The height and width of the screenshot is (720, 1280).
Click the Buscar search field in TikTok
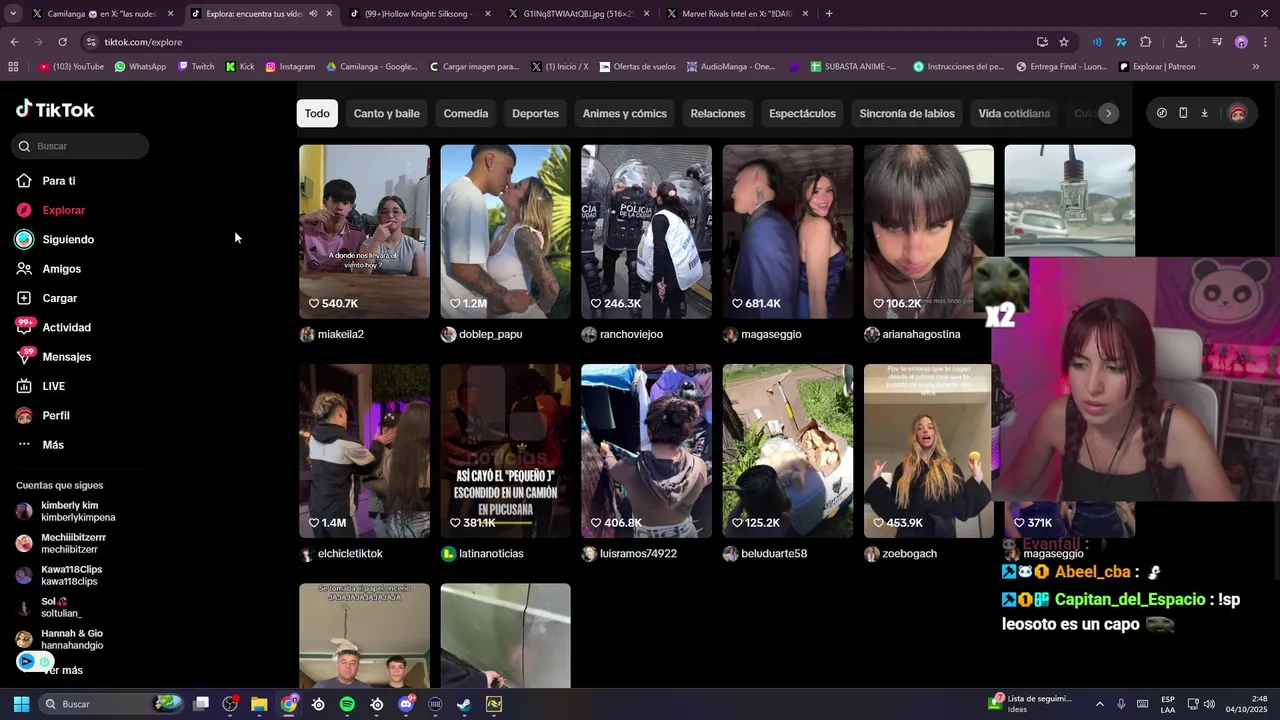pos(82,146)
